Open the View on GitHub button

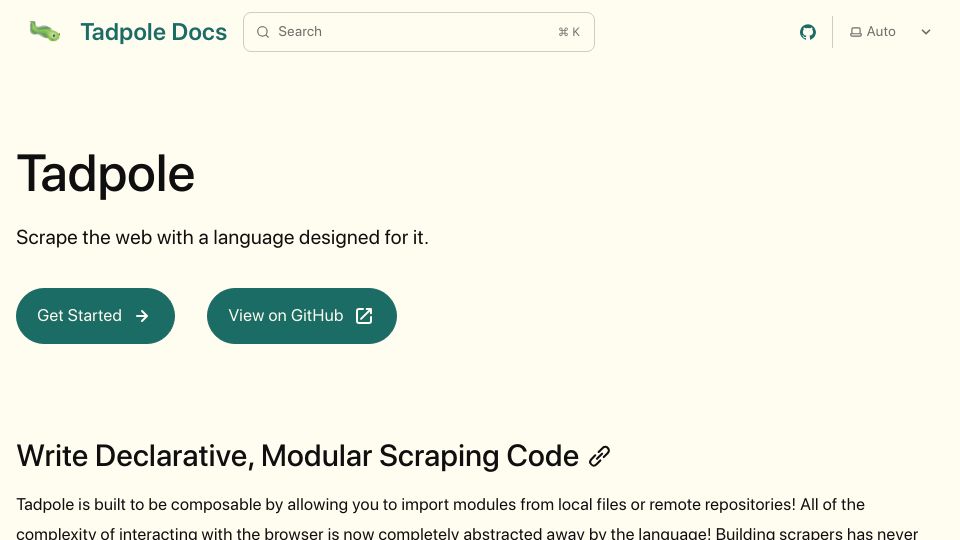[x=302, y=316]
